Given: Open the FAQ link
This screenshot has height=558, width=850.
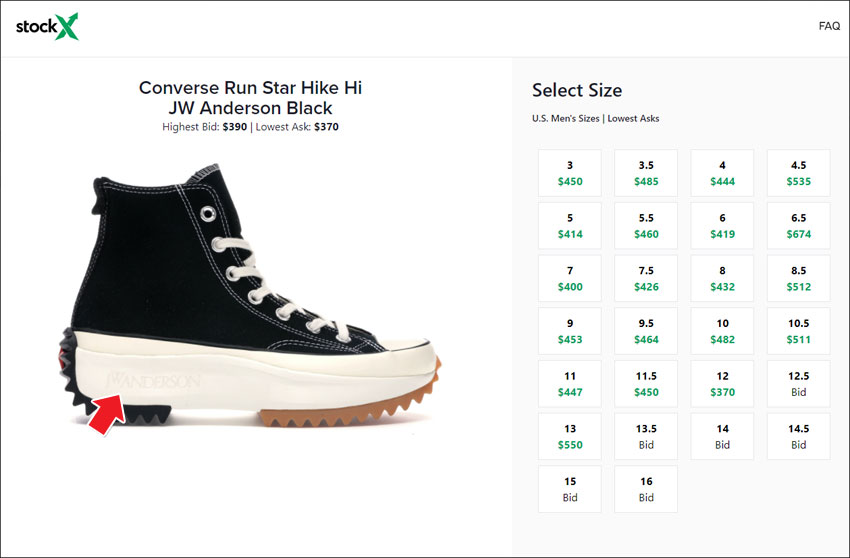Looking at the screenshot, I should click(829, 26).
